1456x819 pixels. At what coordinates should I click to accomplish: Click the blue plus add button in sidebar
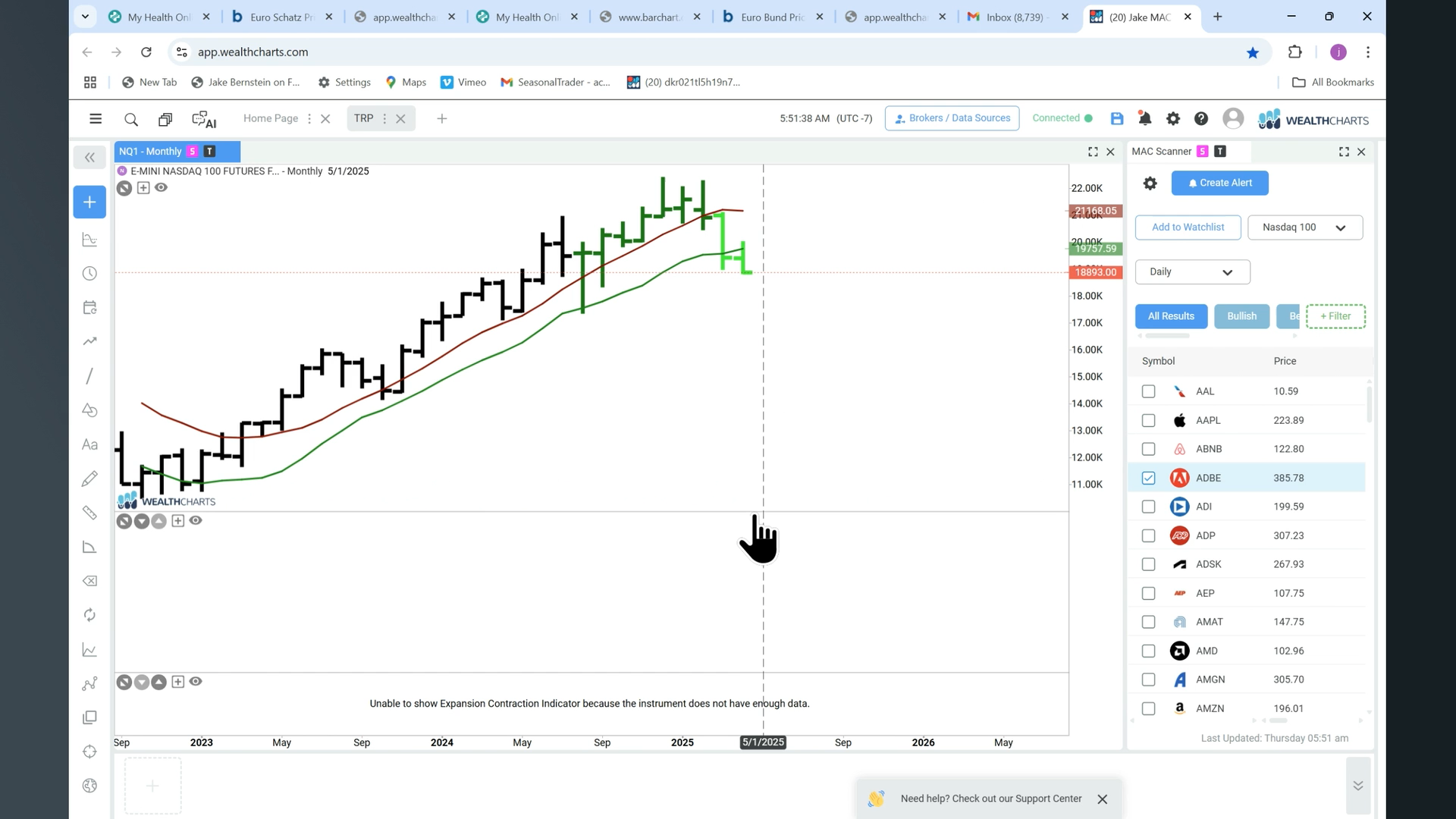point(89,202)
